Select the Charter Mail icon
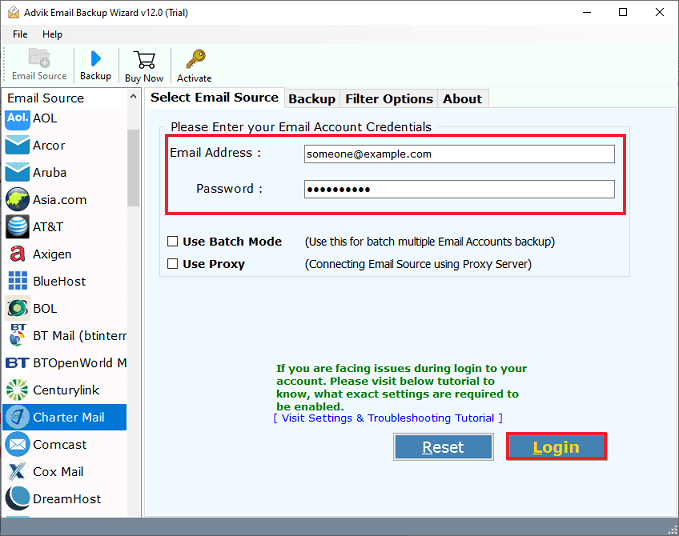 click(17, 417)
